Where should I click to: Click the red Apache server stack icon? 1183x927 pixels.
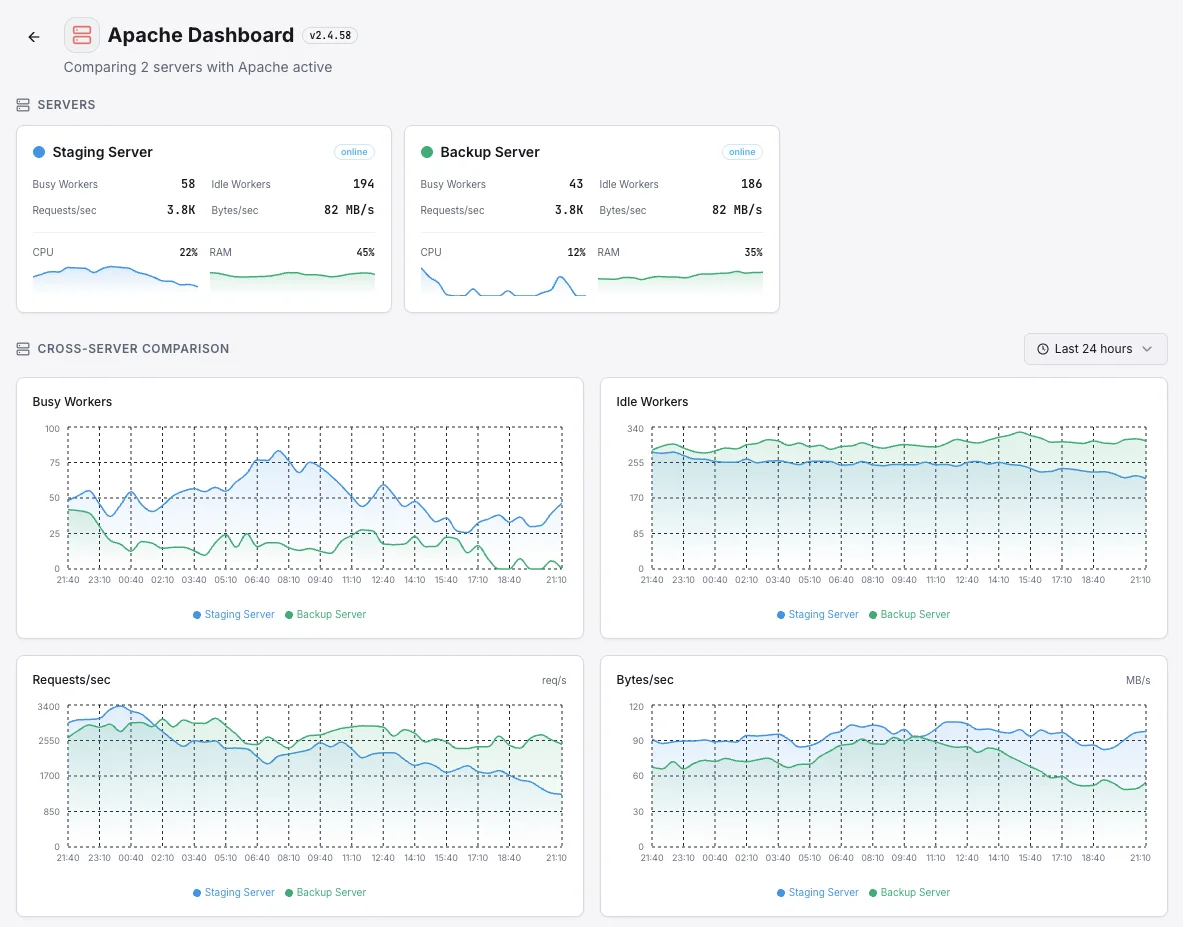coord(81,35)
